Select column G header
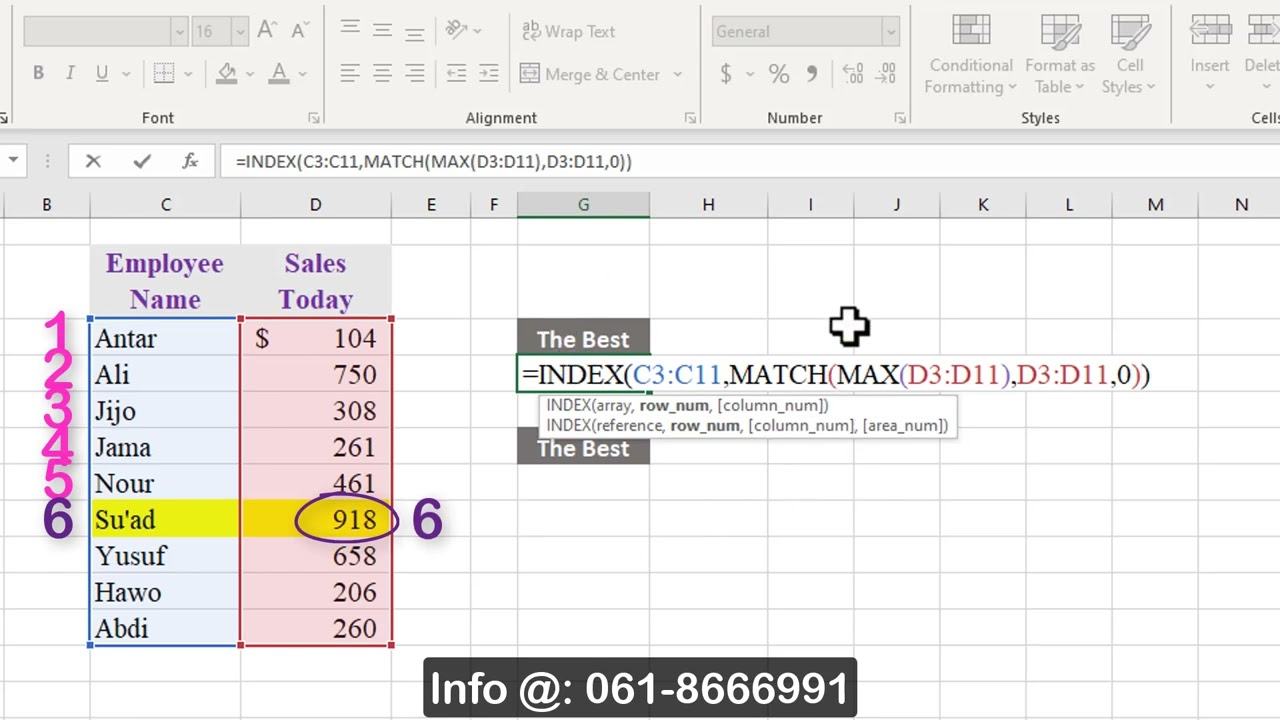This screenshot has width=1280, height=720. [583, 204]
